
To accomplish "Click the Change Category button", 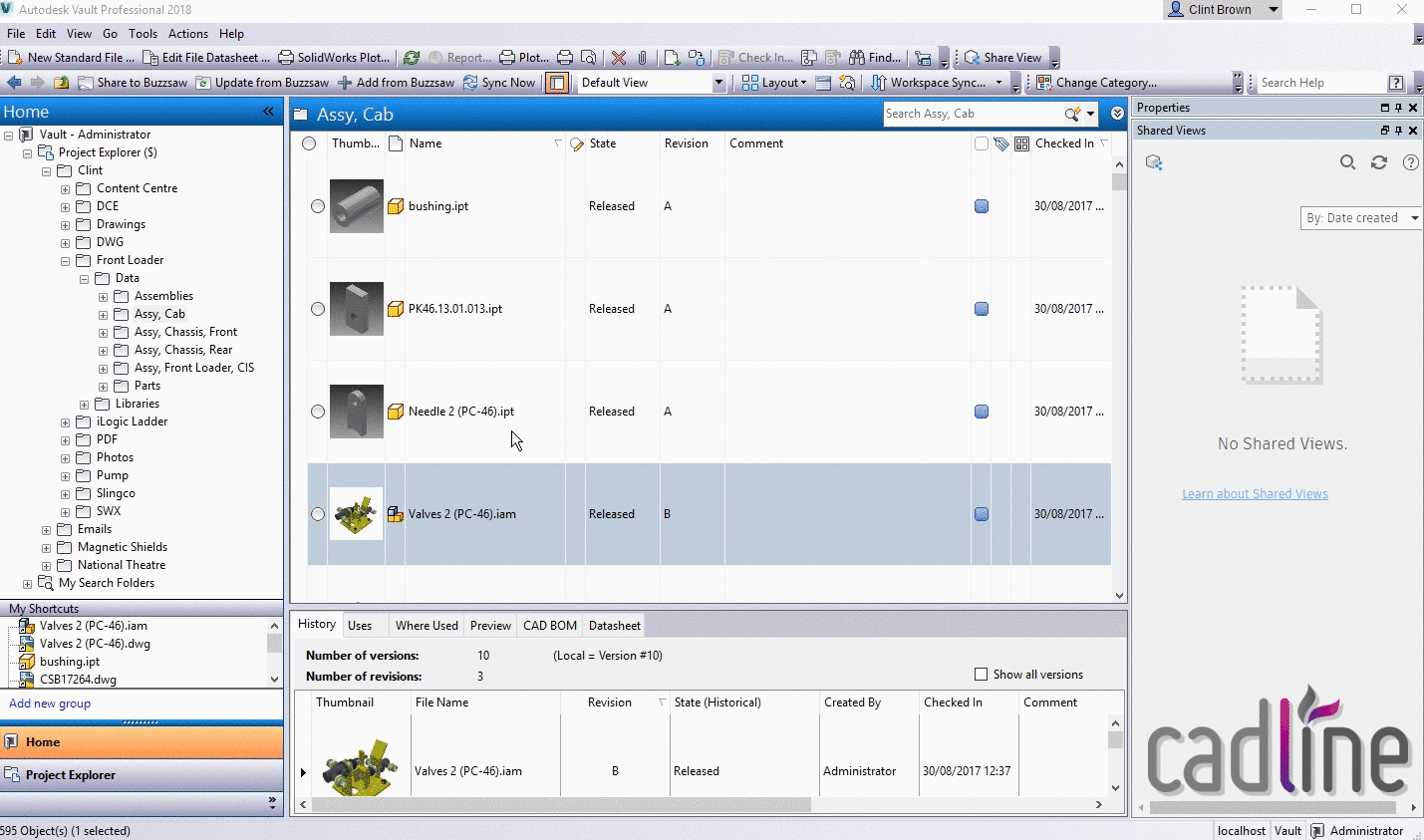I will tap(1096, 83).
